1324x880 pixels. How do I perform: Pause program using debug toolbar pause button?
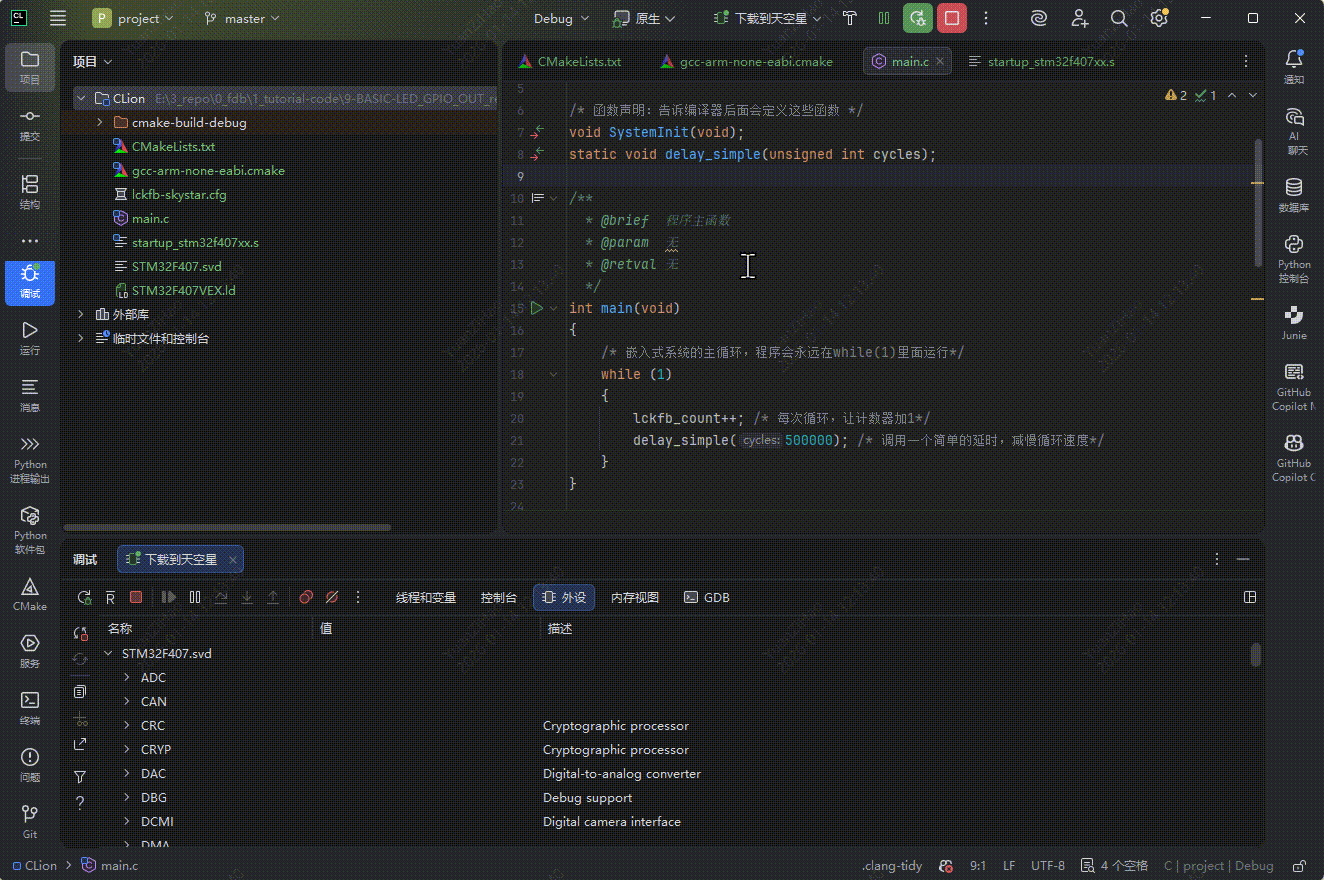(195, 597)
